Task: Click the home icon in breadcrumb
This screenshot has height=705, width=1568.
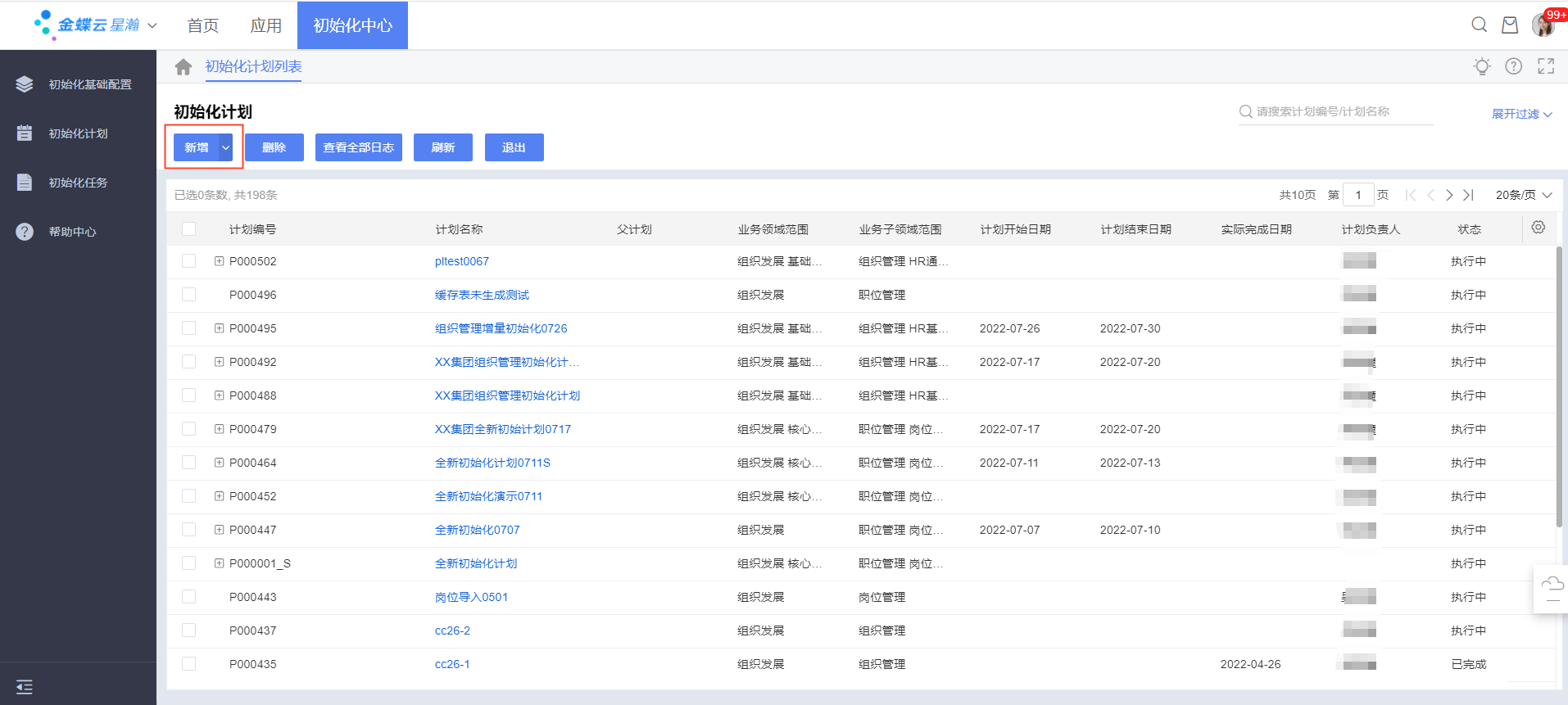Action: [184, 66]
